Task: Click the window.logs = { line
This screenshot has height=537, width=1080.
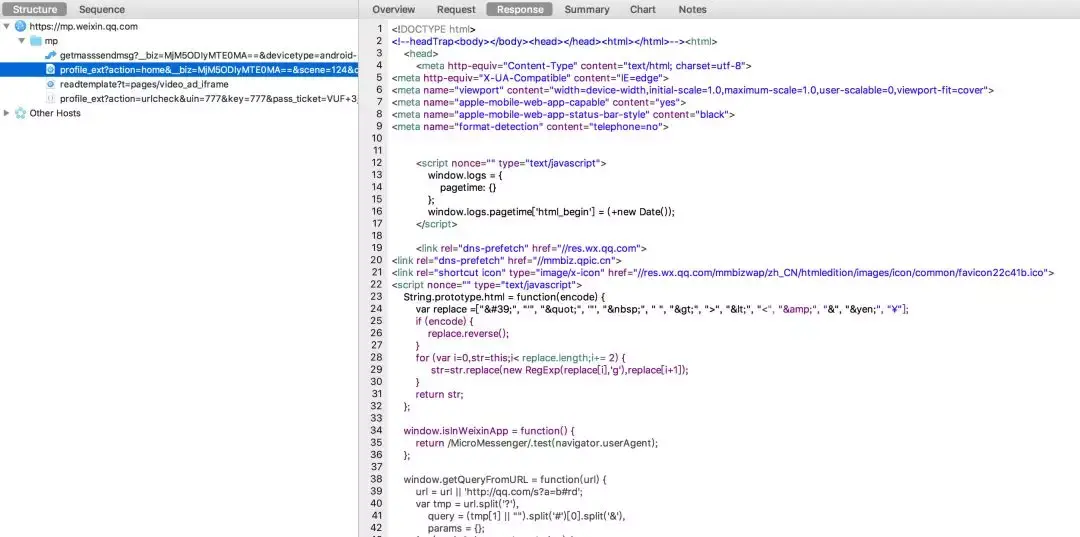Action: [465, 176]
